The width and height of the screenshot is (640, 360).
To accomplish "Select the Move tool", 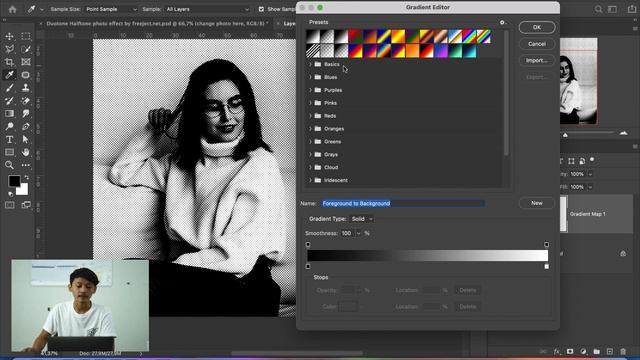I will (9, 36).
